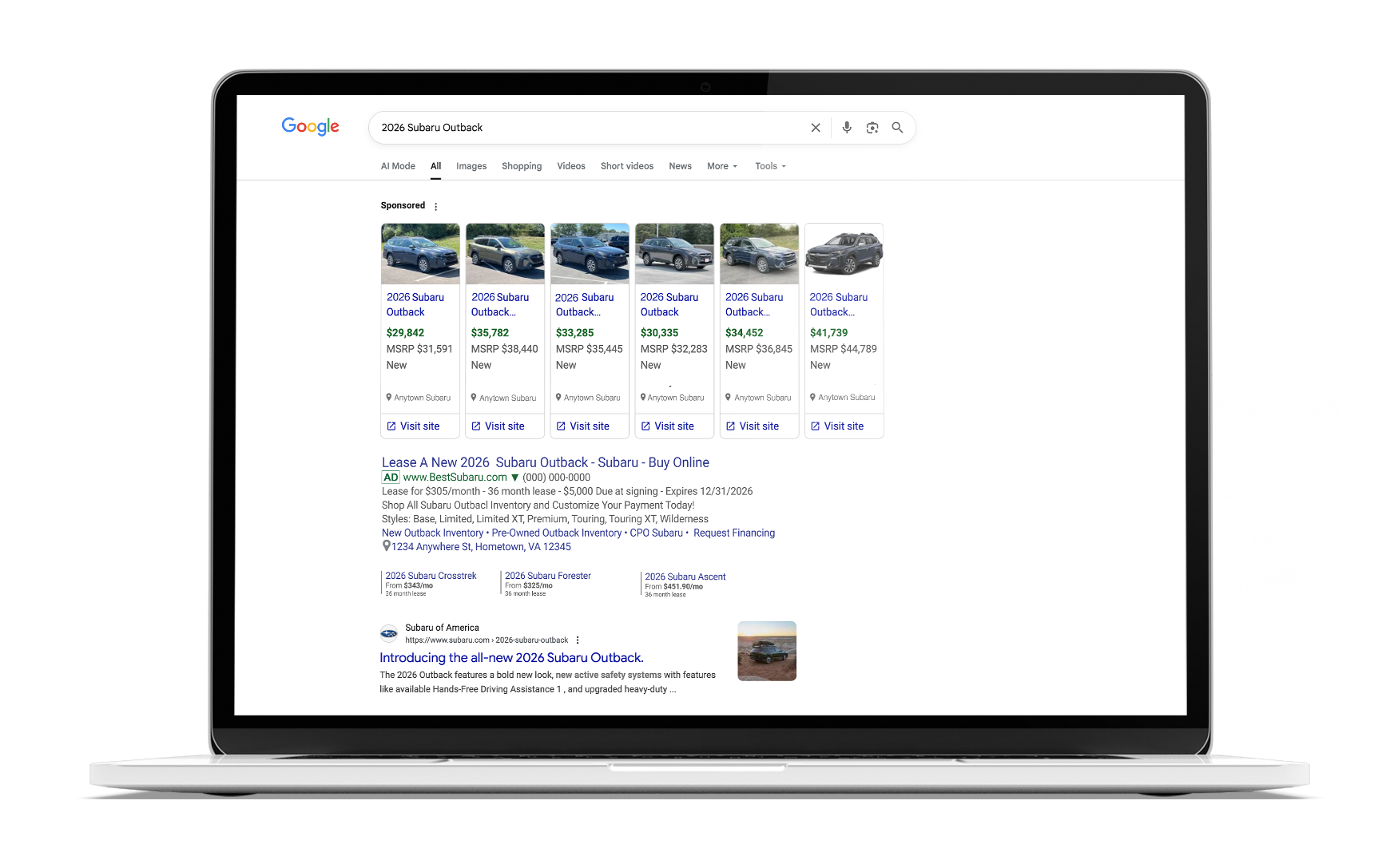The height and width of the screenshot is (868, 1398).
Task: Start voice search with microphone icon
Action: click(847, 128)
